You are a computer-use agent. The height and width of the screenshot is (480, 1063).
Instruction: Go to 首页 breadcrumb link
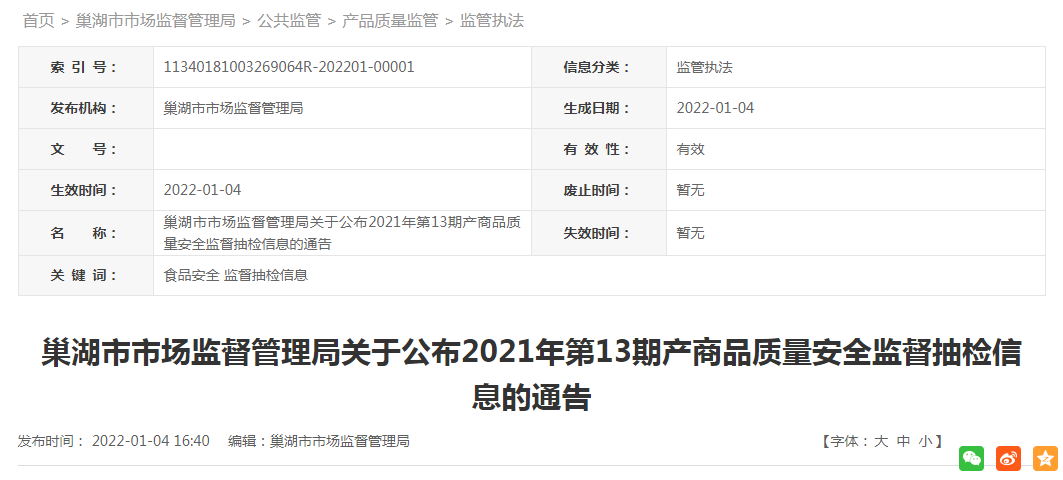(x=39, y=21)
